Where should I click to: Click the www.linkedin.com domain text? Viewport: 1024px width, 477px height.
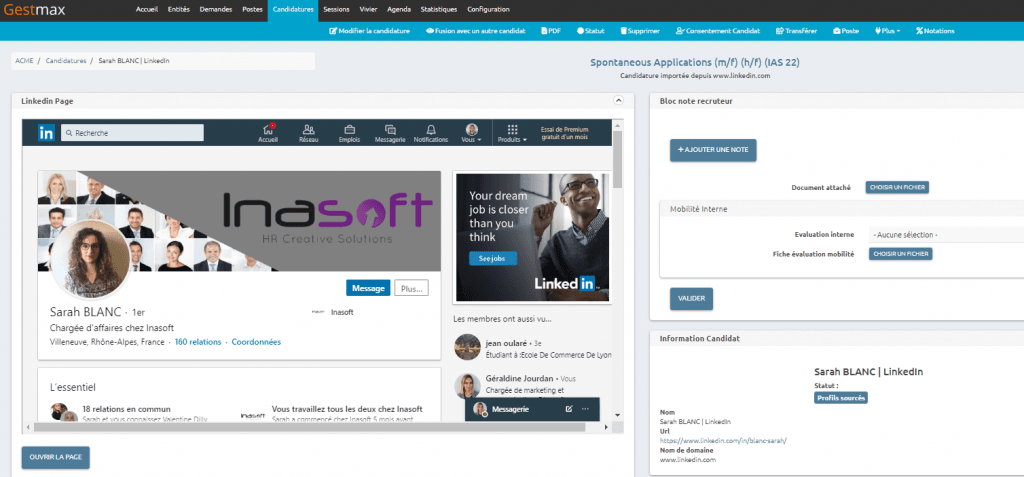click(688, 459)
